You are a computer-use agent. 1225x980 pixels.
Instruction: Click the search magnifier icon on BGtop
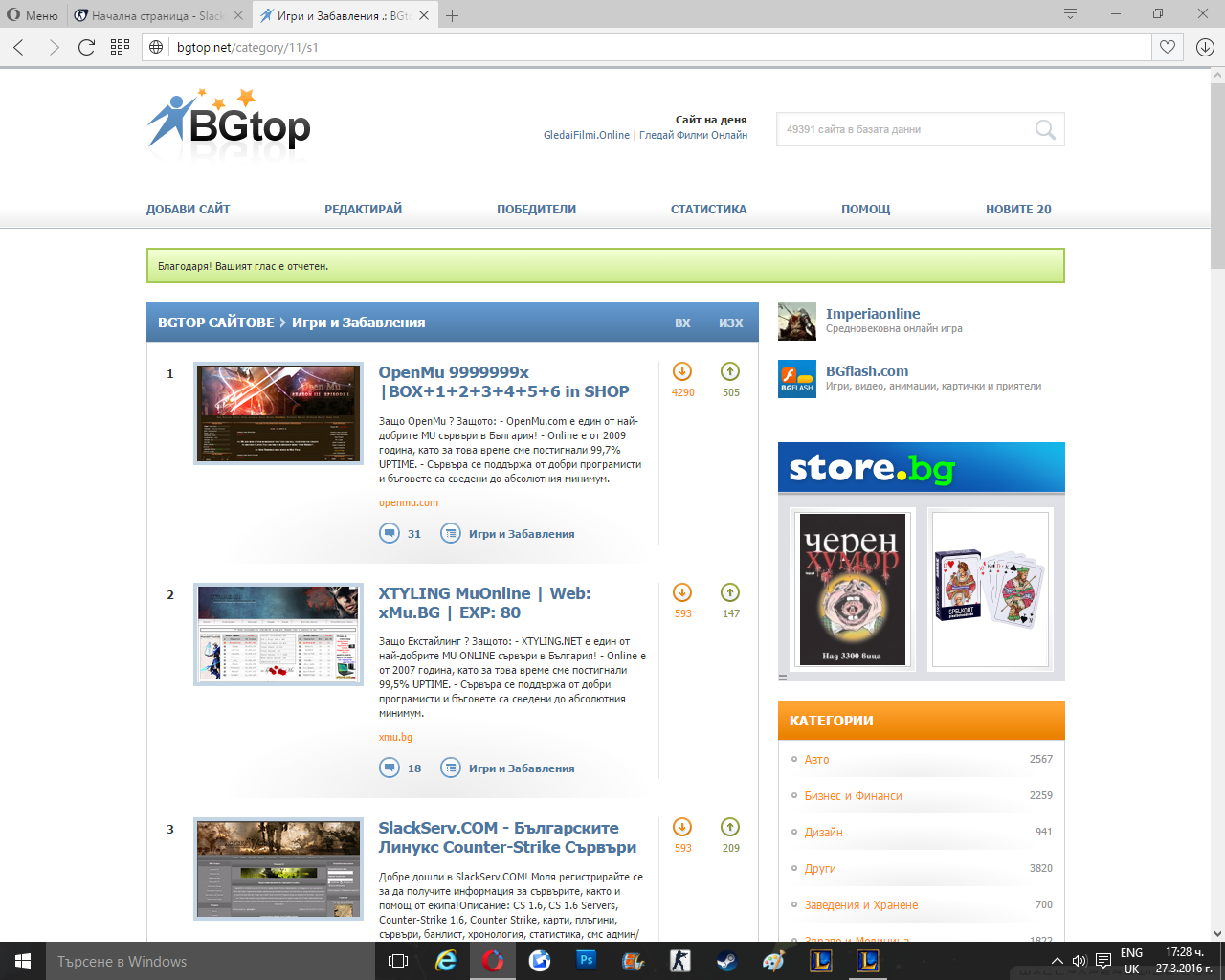[x=1045, y=129]
